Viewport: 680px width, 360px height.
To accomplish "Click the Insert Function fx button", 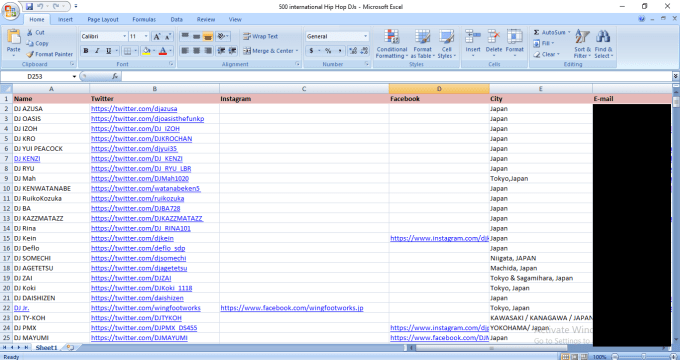I will [115, 76].
